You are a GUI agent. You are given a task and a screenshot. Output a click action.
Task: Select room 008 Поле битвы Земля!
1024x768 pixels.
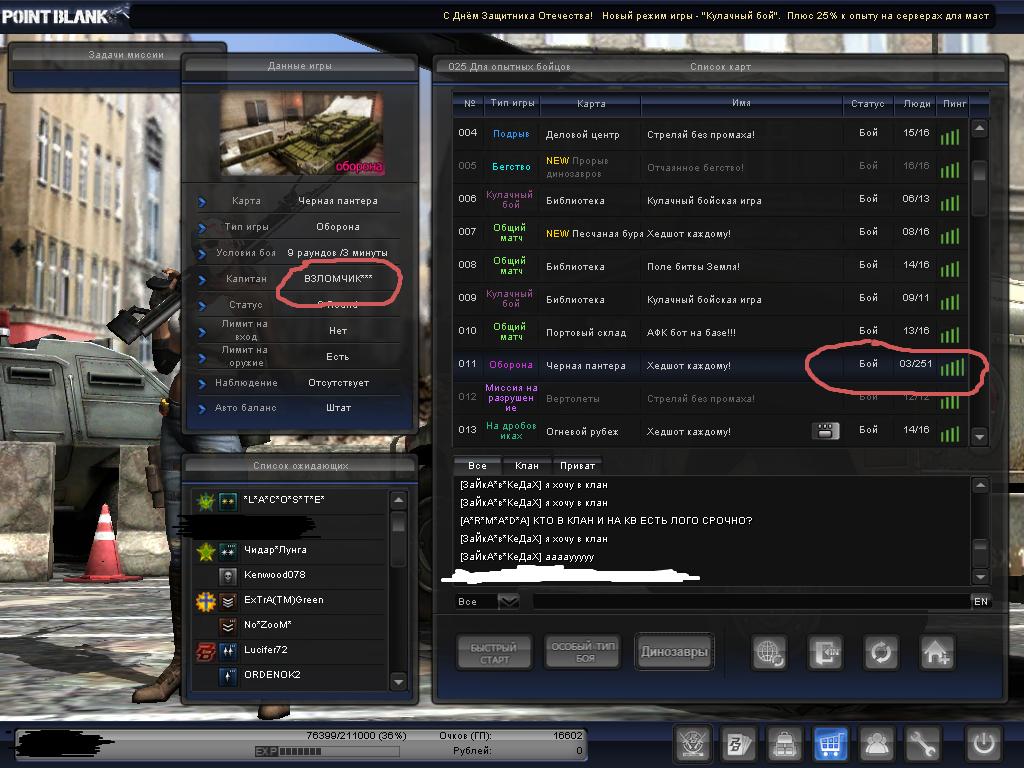(x=711, y=266)
